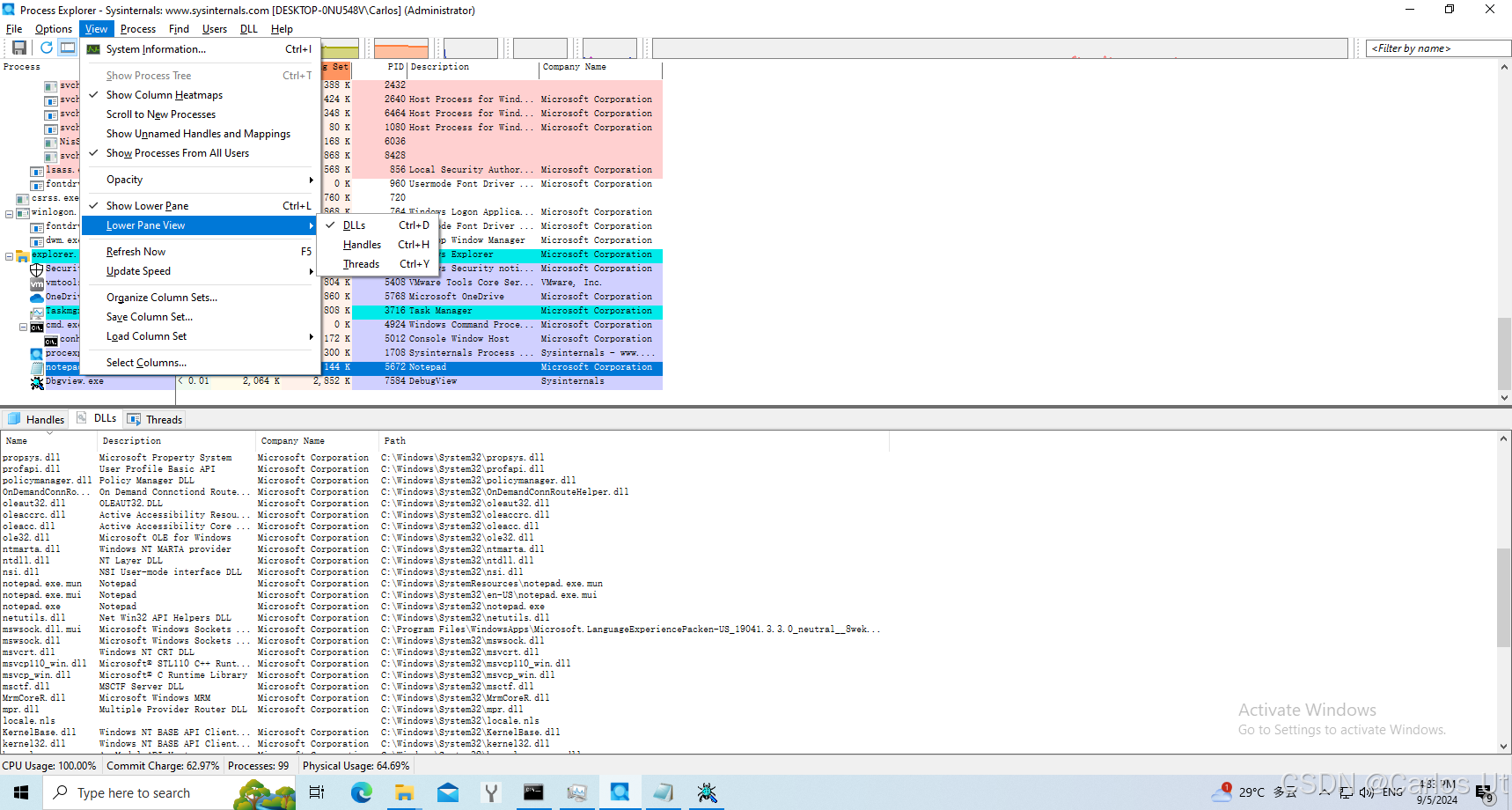Click the System Information graph icon in menu
1512x810 pixels.
[92, 49]
